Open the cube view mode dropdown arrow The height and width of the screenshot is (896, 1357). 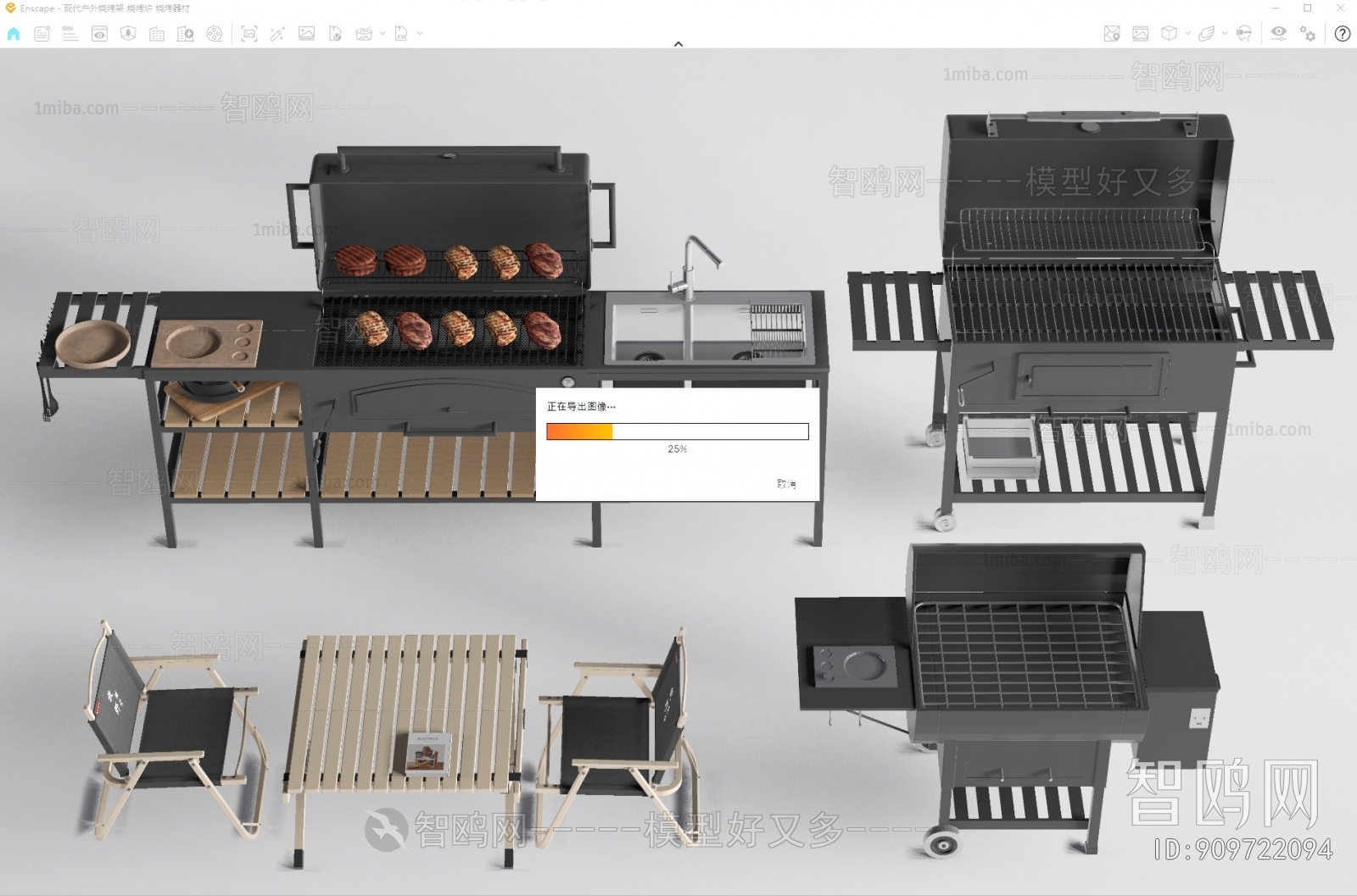coord(1187,34)
